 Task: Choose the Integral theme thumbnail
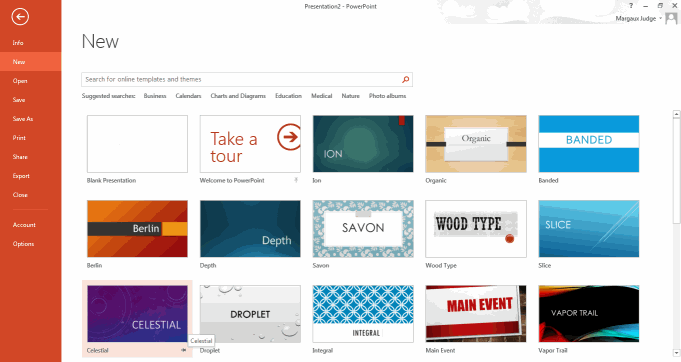pyautogui.click(x=363, y=314)
